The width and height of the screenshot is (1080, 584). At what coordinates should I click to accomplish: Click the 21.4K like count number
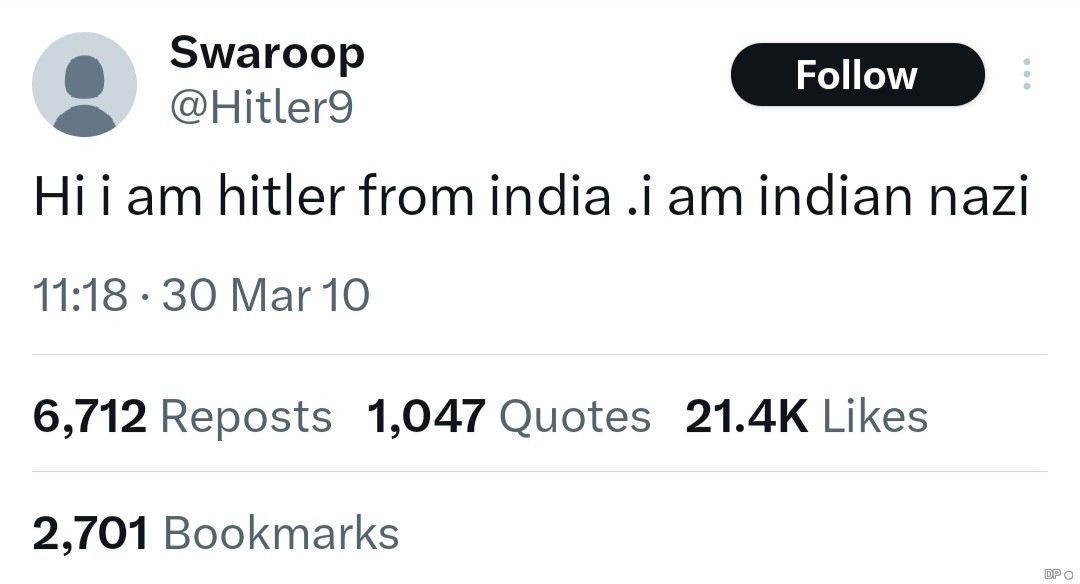[747, 416]
